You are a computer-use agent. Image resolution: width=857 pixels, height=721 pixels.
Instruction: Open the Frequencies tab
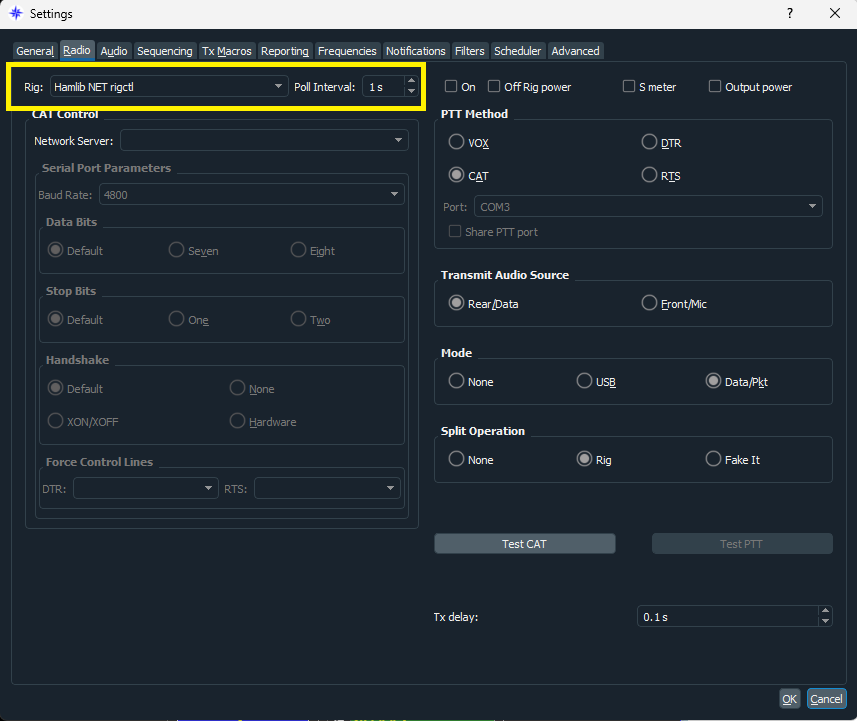click(x=347, y=51)
